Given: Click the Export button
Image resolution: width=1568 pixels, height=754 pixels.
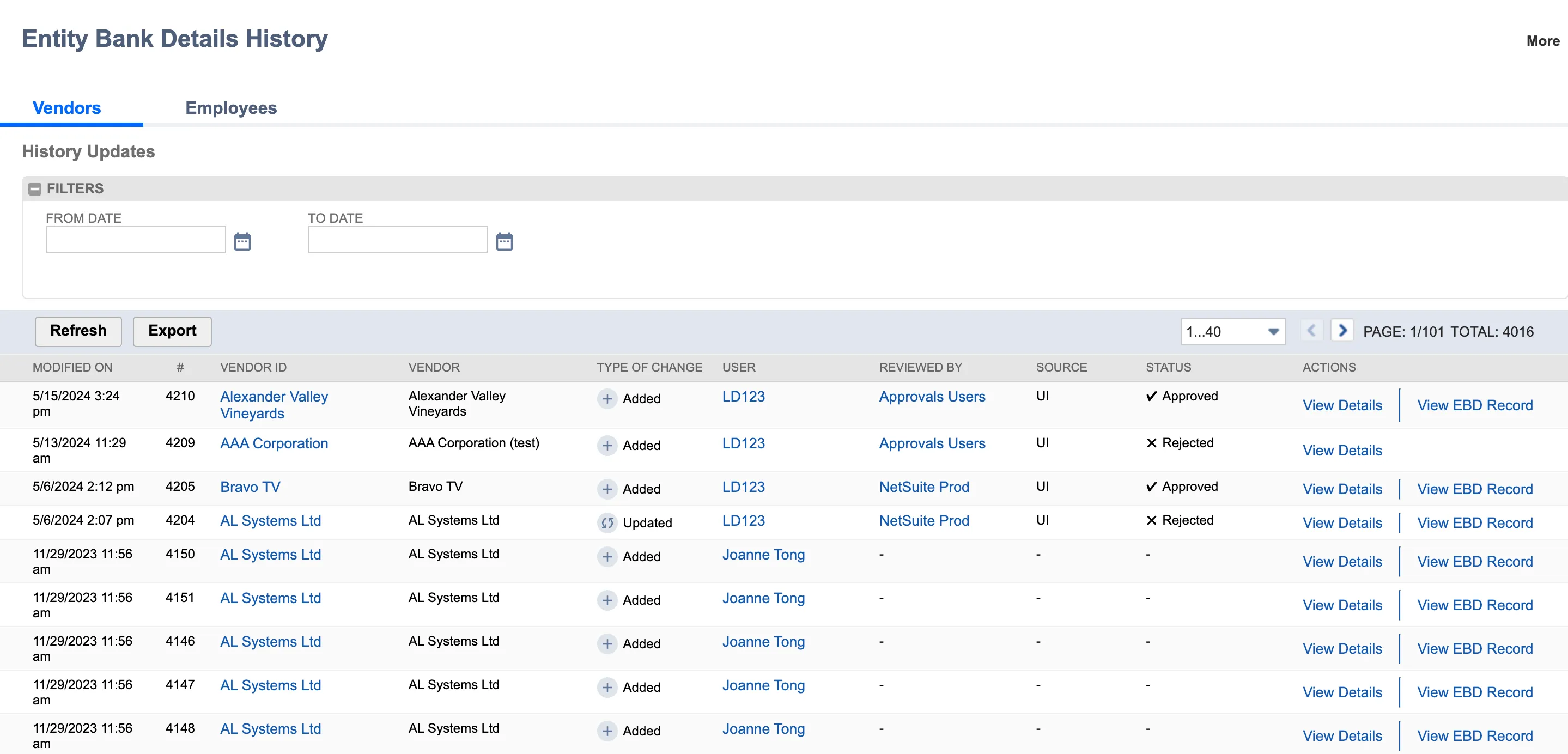Looking at the screenshot, I should [172, 331].
